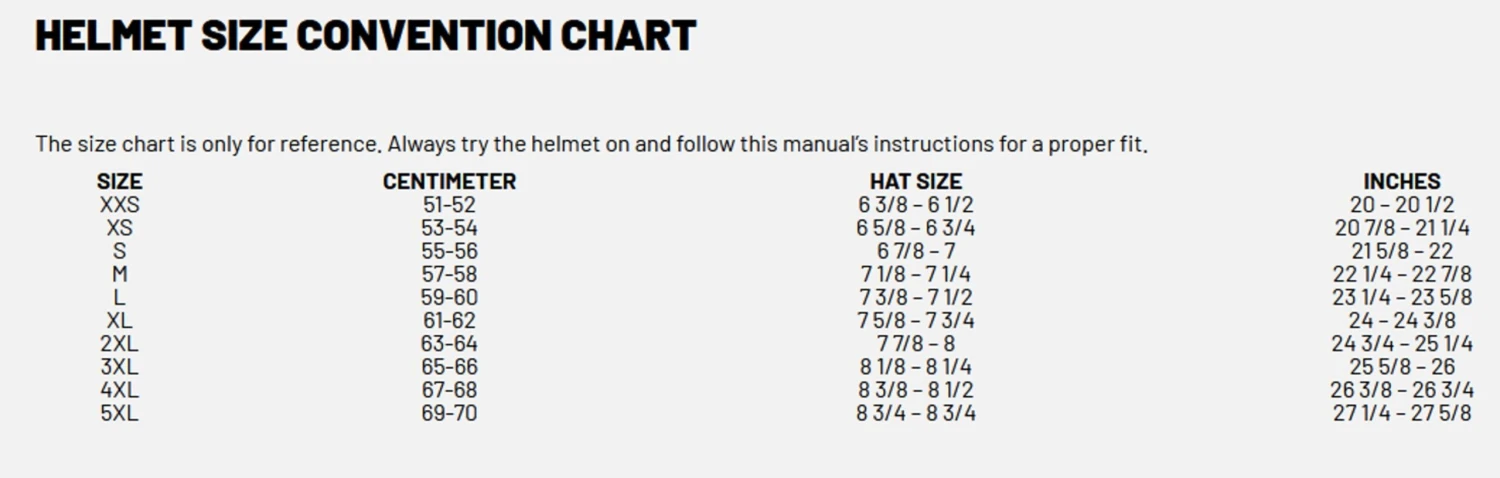Click the 55-56 centimeter value
The width and height of the screenshot is (1500, 478).
click(x=449, y=251)
